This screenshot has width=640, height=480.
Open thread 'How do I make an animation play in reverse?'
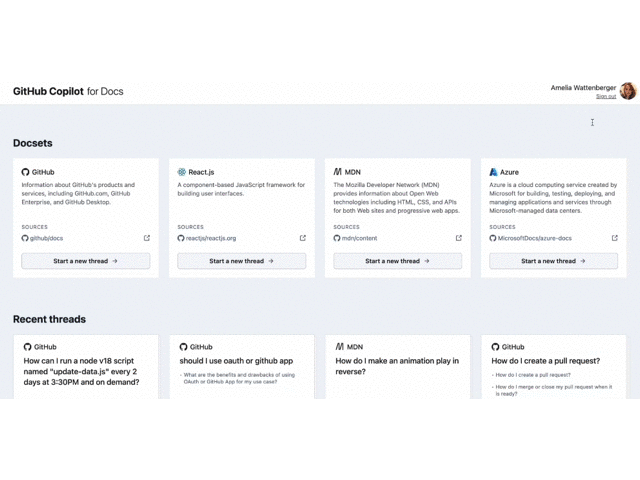click(x=397, y=366)
